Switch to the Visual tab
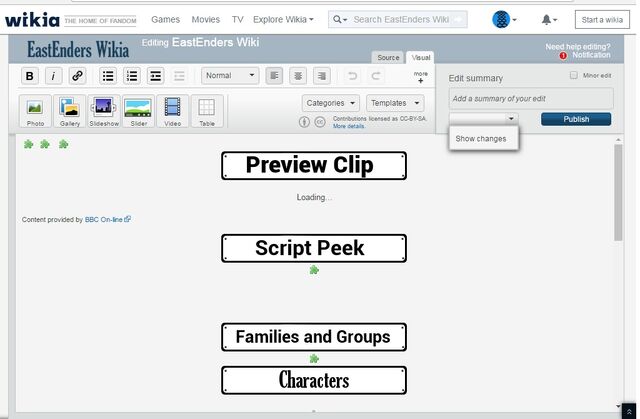The image size is (640, 419). click(x=421, y=58)
